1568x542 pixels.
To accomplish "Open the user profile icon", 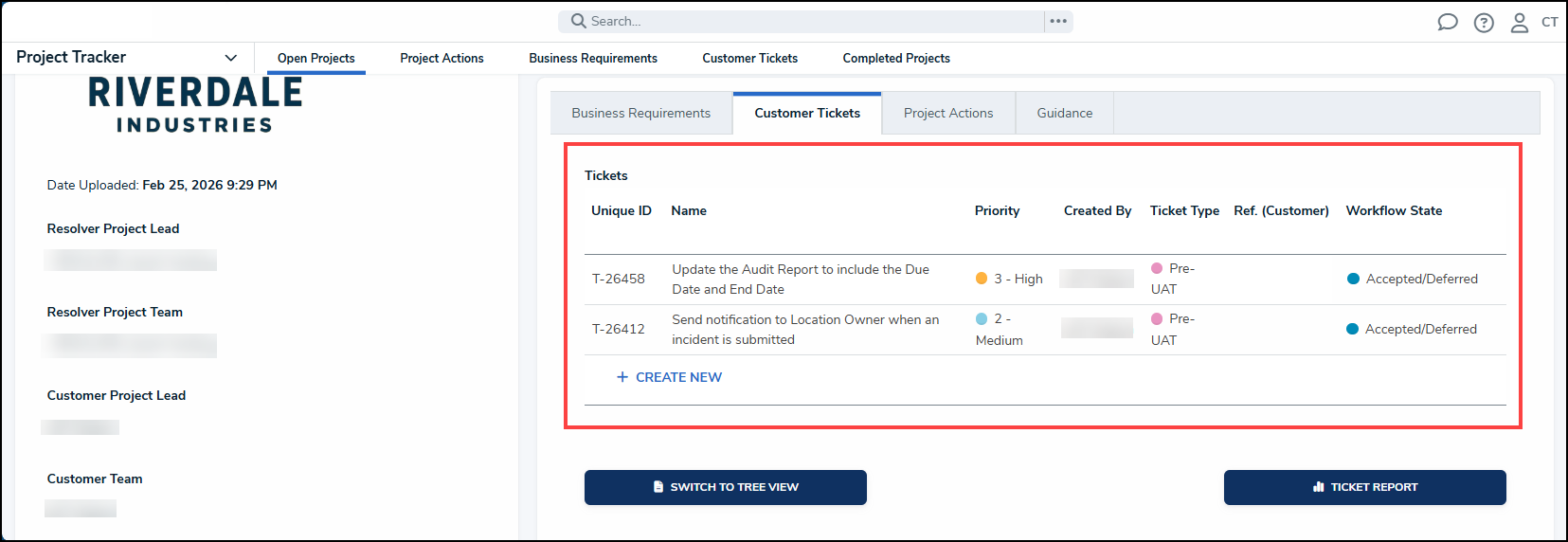I will (1520, 23).
